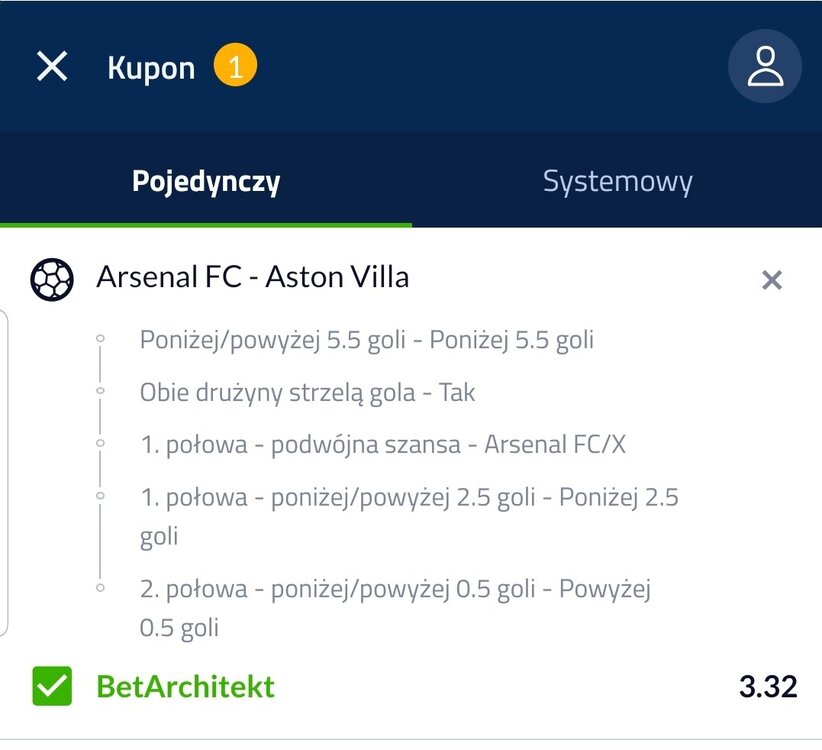Image resolution: width=822 pixels, height=750 pixels.
Task: Select the Arsenal FC - Aston Villa match title
Action: (253, 277)
